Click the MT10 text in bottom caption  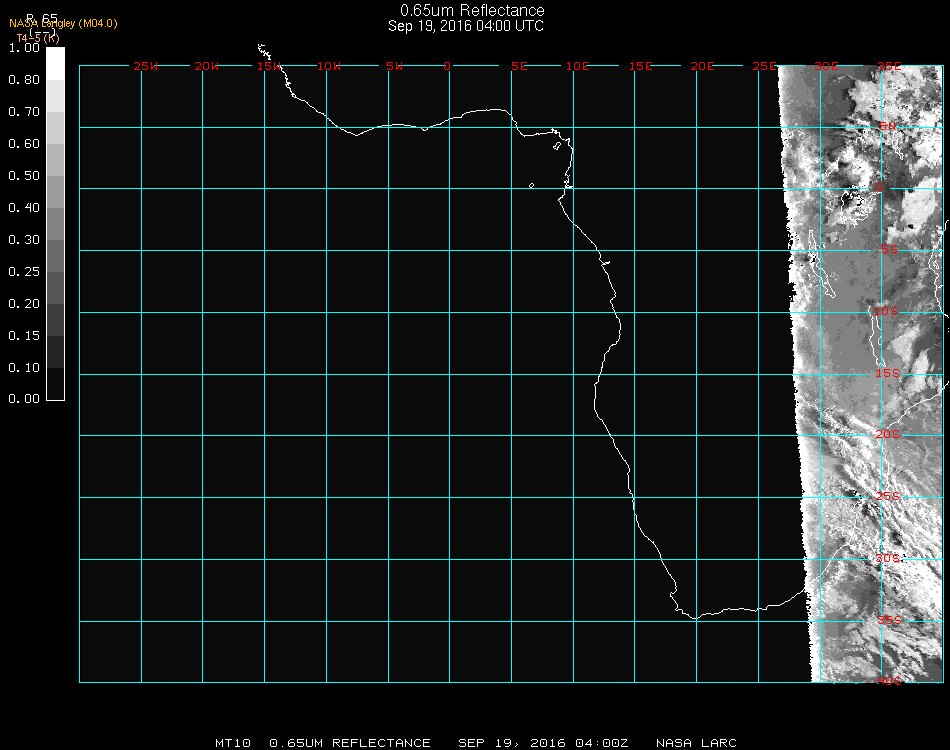232,743
